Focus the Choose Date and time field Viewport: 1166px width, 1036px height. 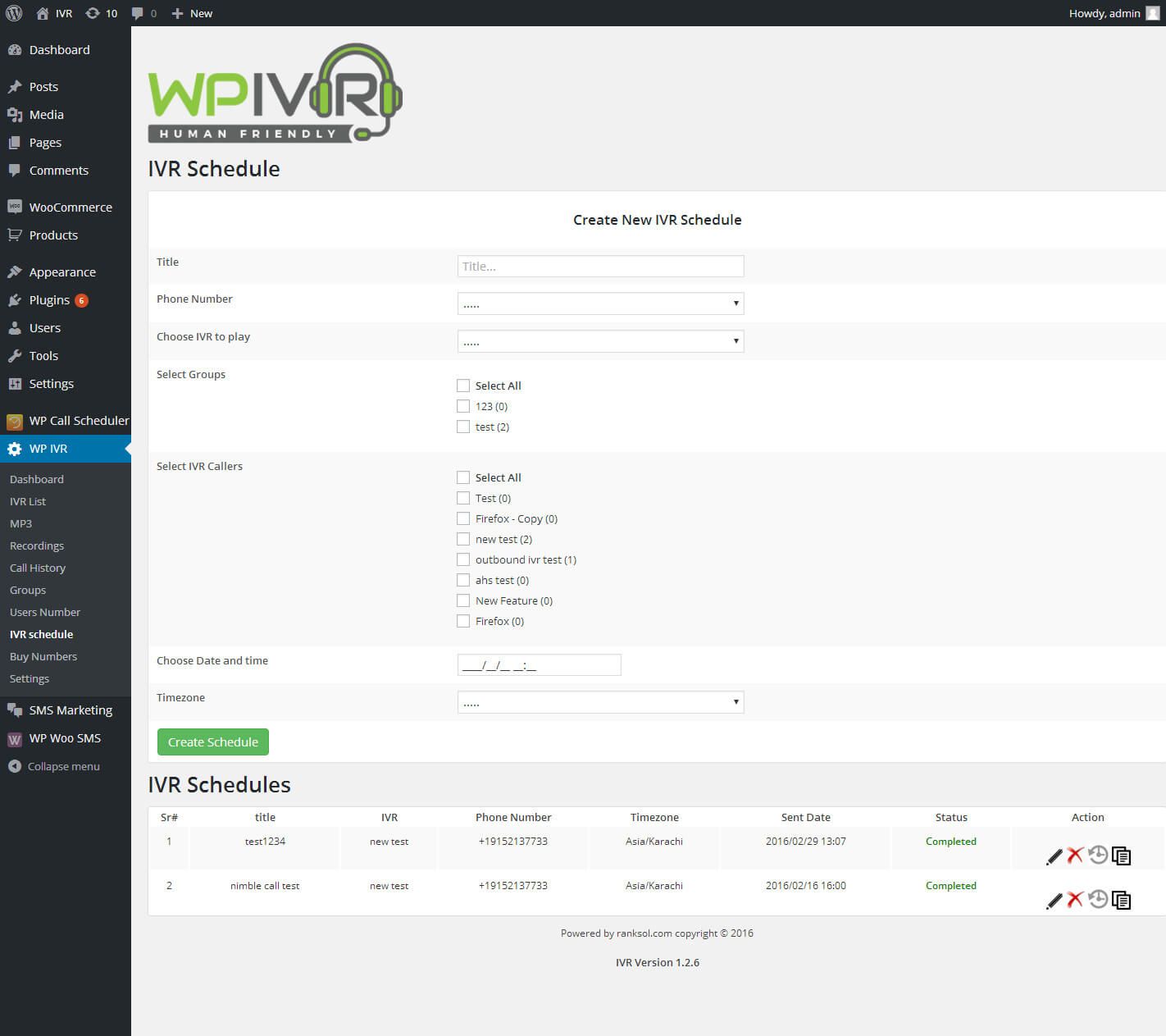pos(539,665)
